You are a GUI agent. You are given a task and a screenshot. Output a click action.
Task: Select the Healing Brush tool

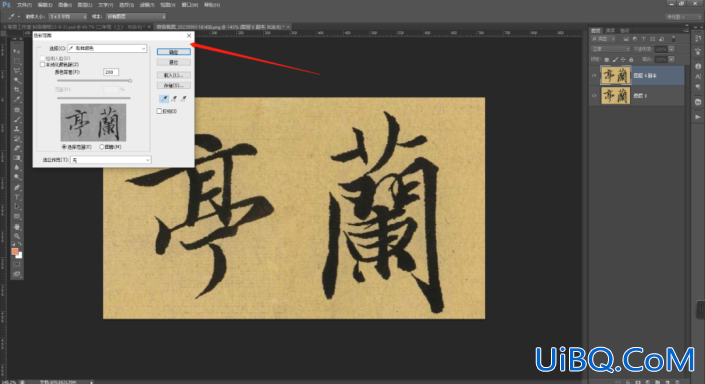(x=17, y=110)
